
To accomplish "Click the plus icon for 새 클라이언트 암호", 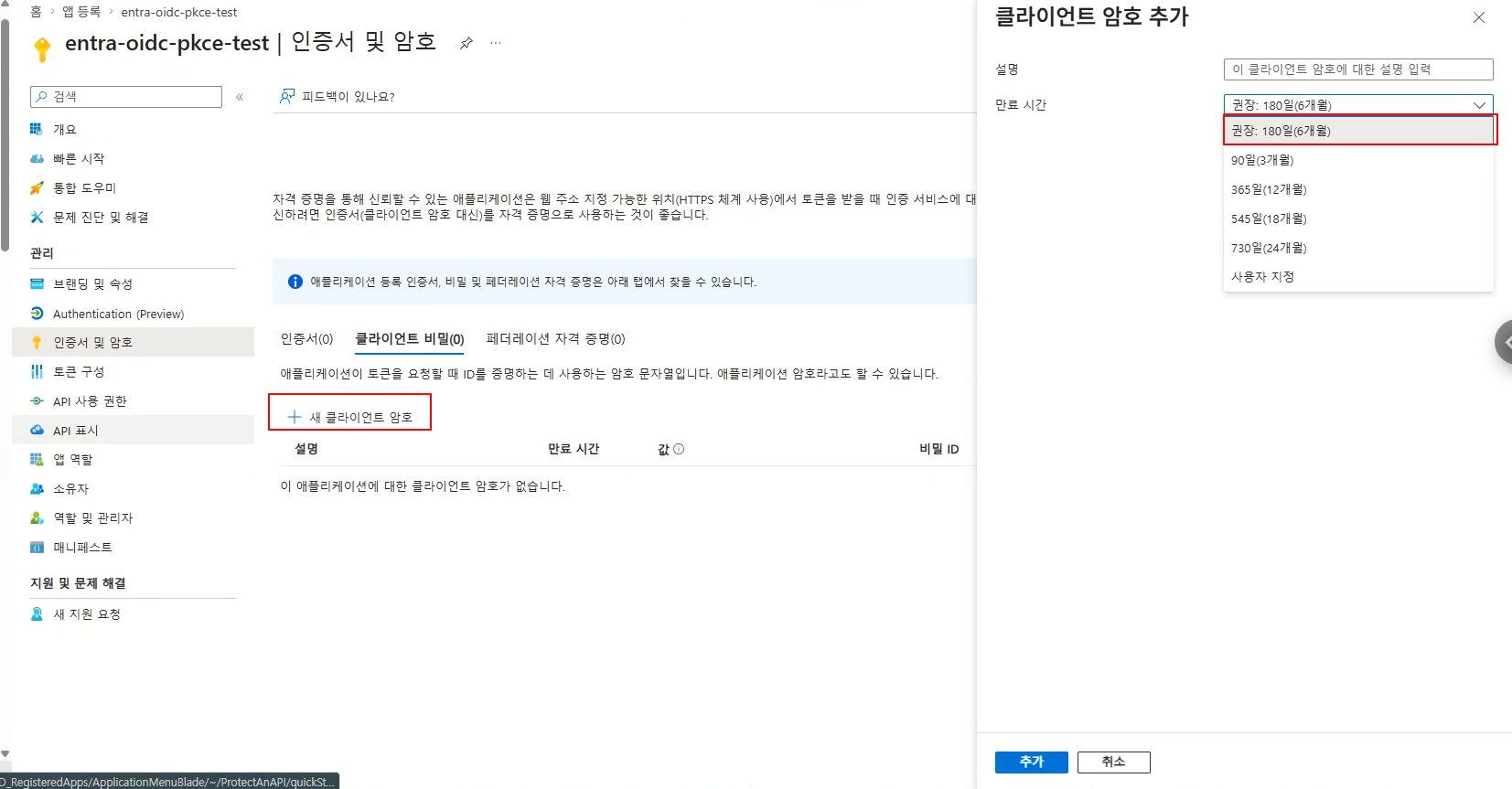I will (x=295, y=417).
